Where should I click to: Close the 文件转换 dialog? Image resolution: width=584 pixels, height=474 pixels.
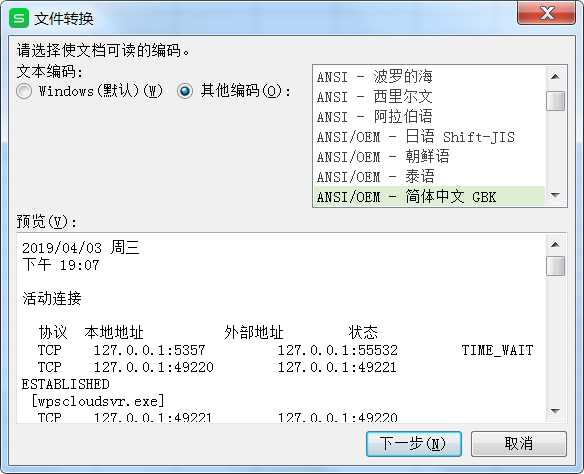pos(546,13)
